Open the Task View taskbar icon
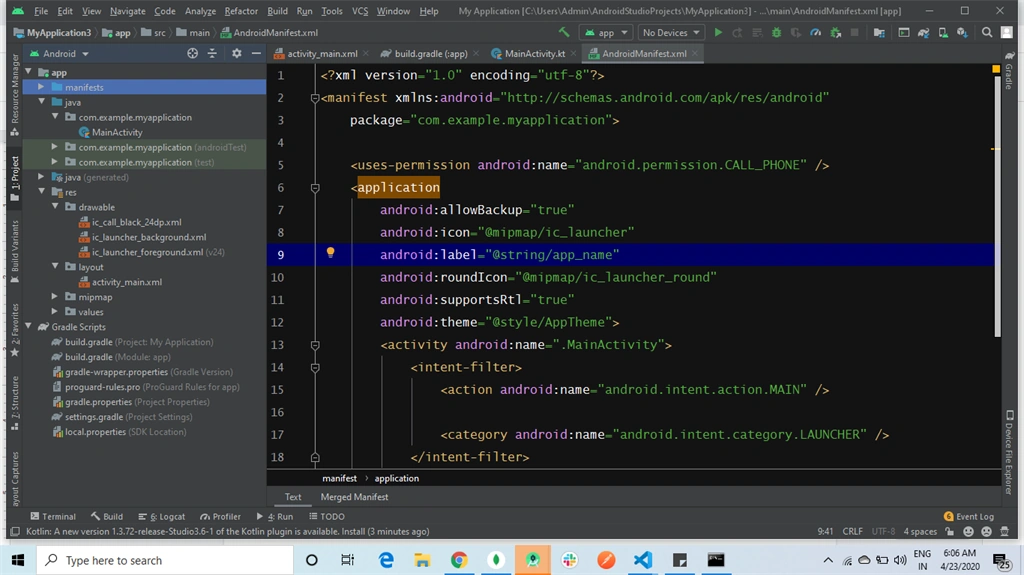This screenshot has width=1024, height=575. [347, 560]
